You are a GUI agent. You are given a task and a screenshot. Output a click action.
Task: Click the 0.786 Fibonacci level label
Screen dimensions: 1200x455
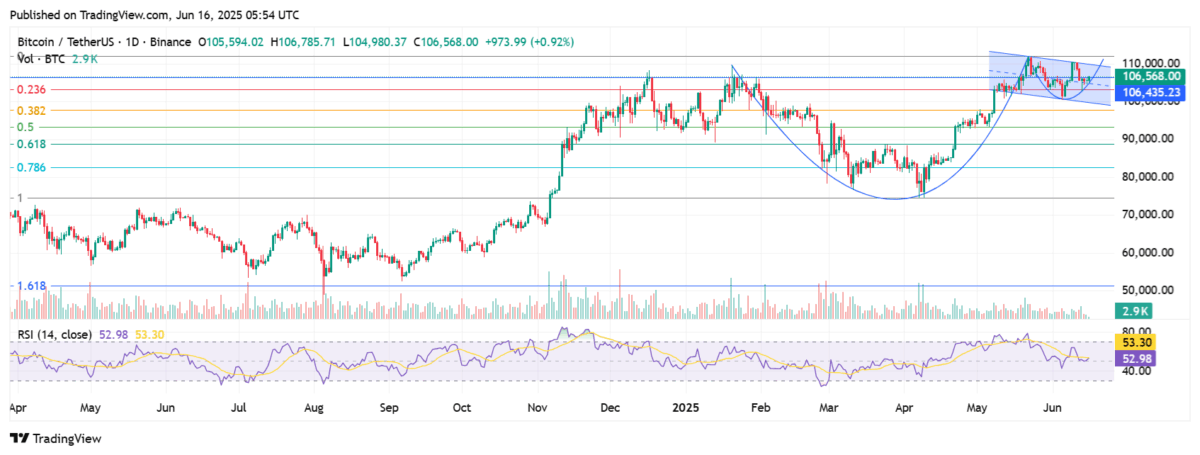click(33, 168)
